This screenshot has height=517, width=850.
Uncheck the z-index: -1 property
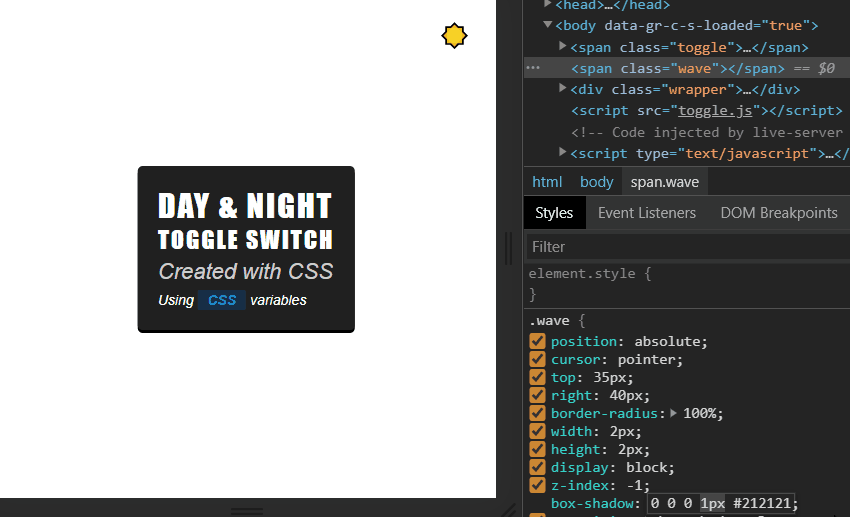537,485
